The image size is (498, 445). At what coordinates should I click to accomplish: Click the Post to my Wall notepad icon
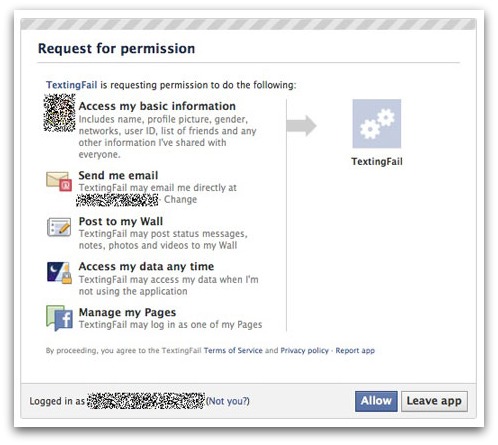point(59,227)
